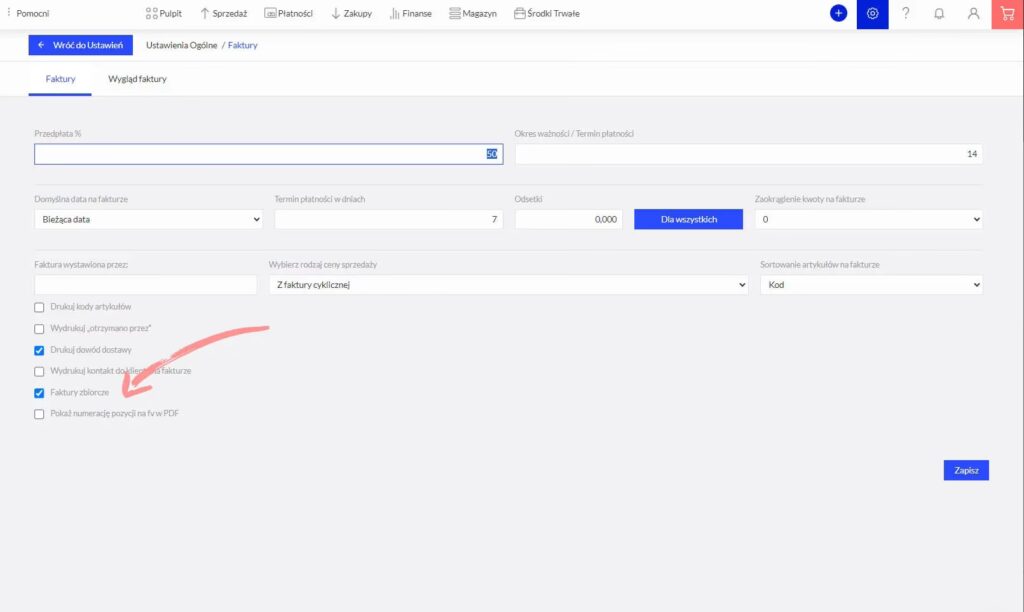
Task: Click the blue plus add icon
Action: pos(838,14)
